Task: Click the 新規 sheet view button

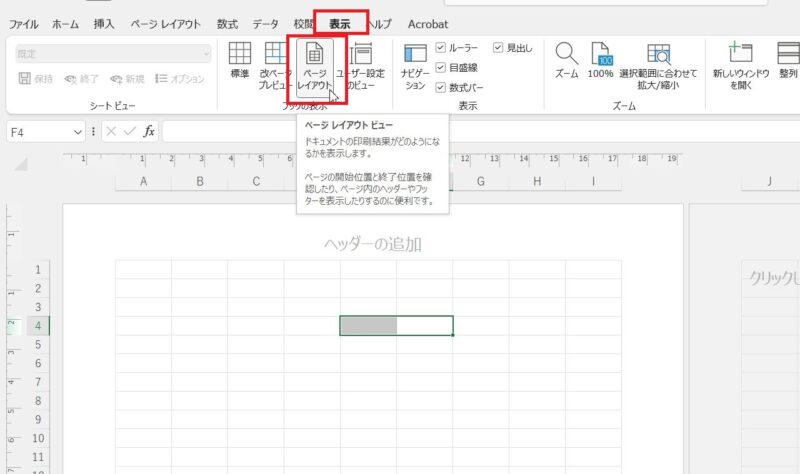Action: [x=127, y=79]
